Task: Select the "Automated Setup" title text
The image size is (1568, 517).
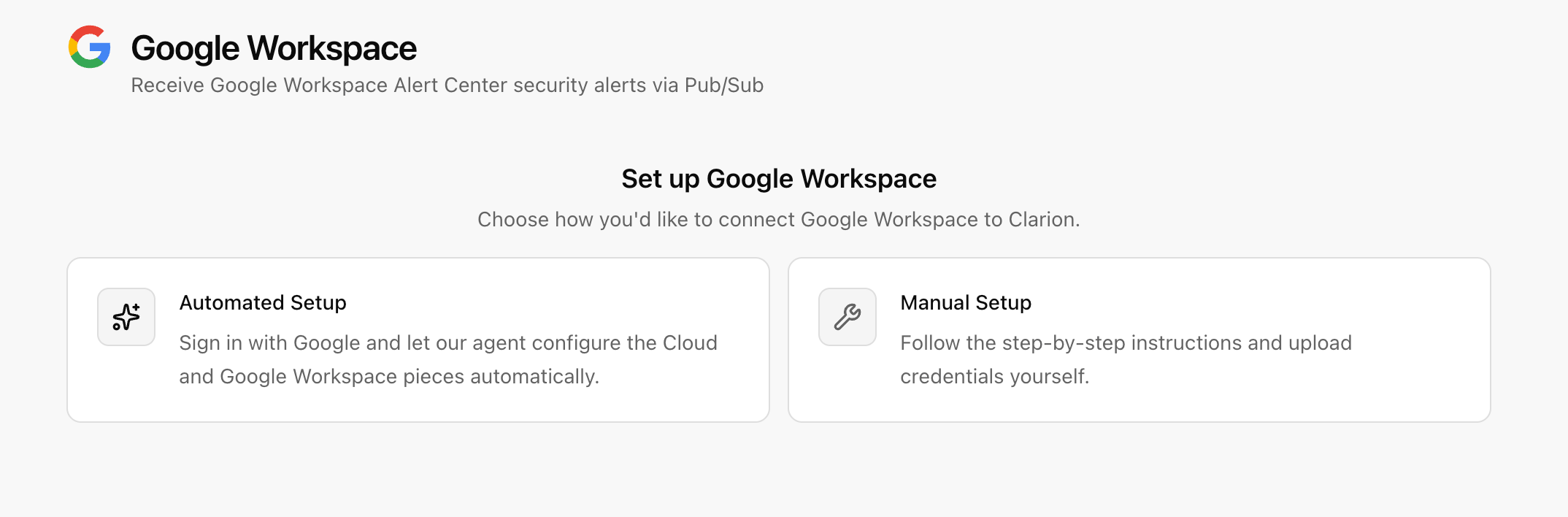Action: [263, 302]
